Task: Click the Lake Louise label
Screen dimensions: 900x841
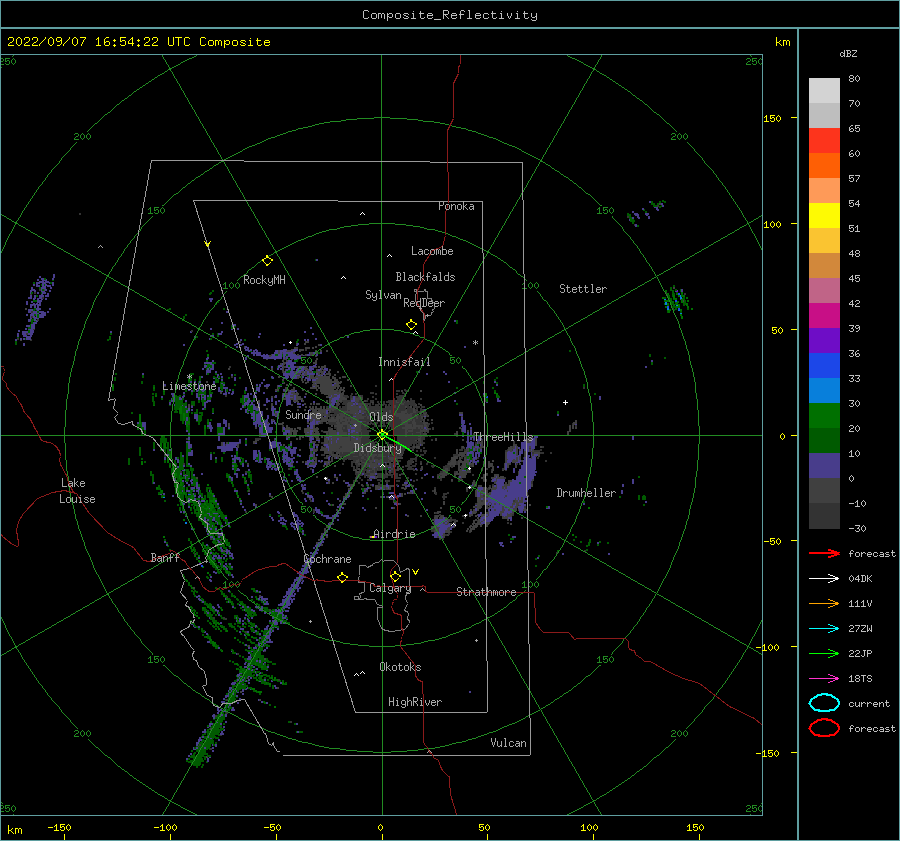Action: (77, 491)
